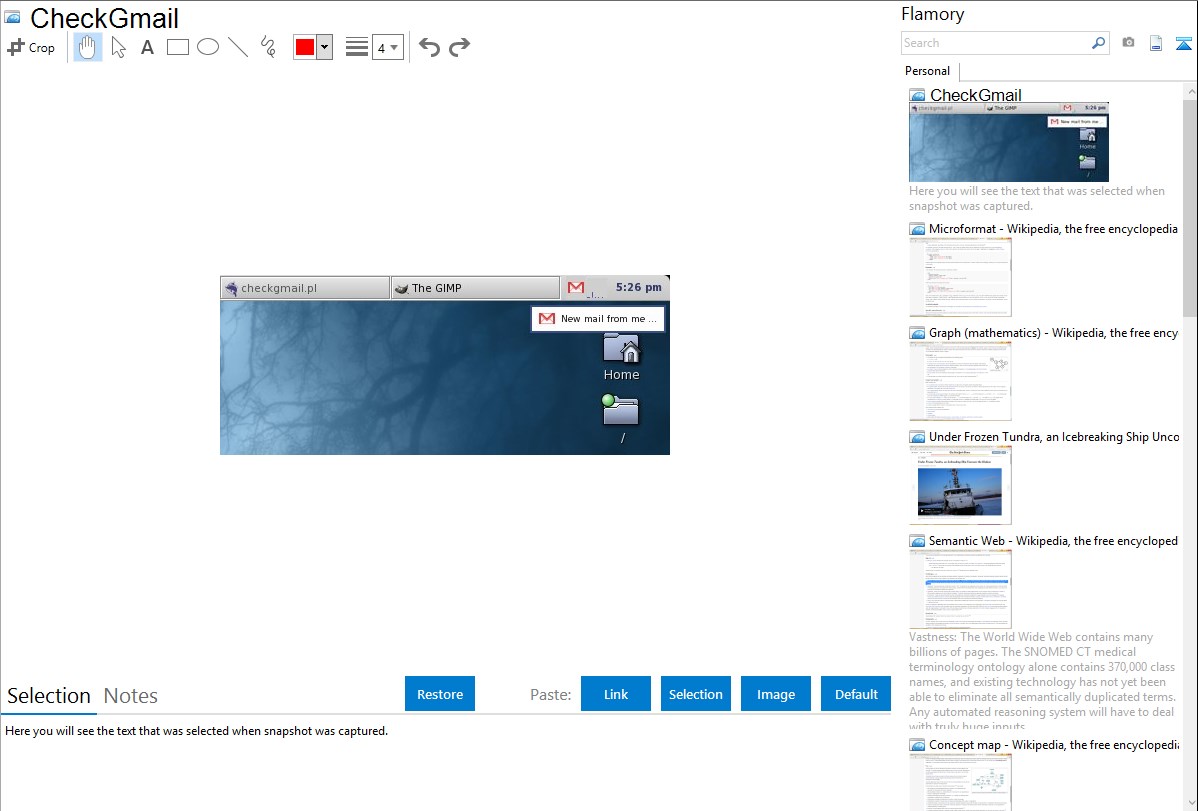Choose the freehand squiggle tool

coord(268,47)
